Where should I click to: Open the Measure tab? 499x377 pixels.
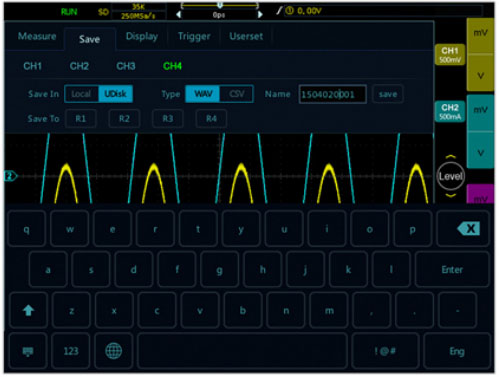point(37,36)
